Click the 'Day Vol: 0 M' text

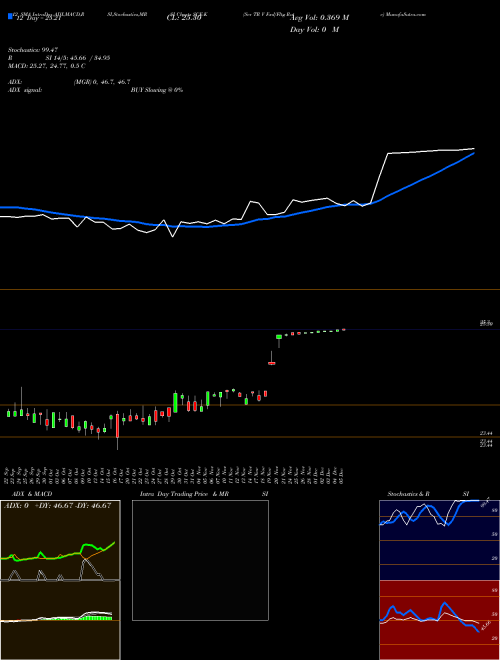pos(314,30)
